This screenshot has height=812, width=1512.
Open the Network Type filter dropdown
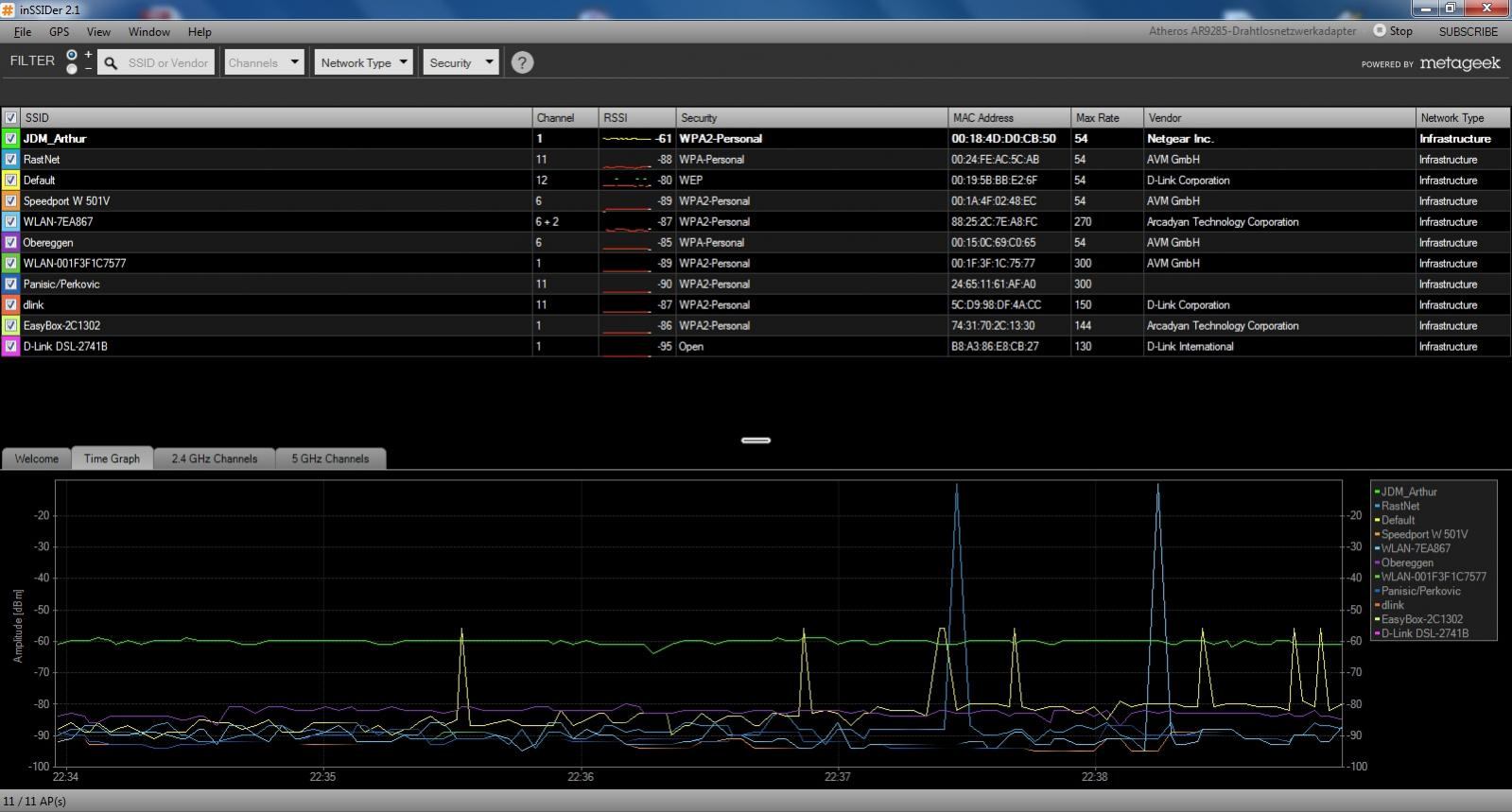pos(364,62)
